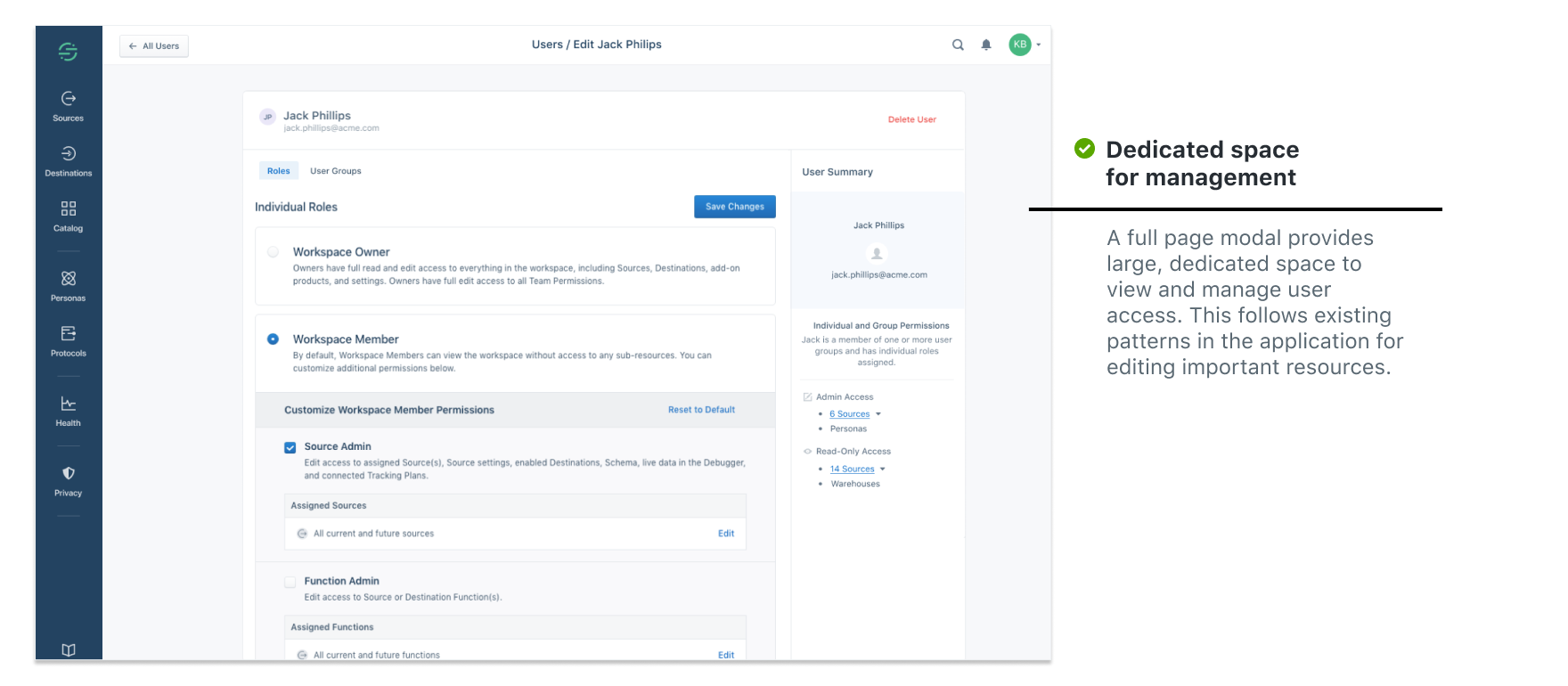Edit the assigned functions
1568x686 pixels.
click(726, 655)
